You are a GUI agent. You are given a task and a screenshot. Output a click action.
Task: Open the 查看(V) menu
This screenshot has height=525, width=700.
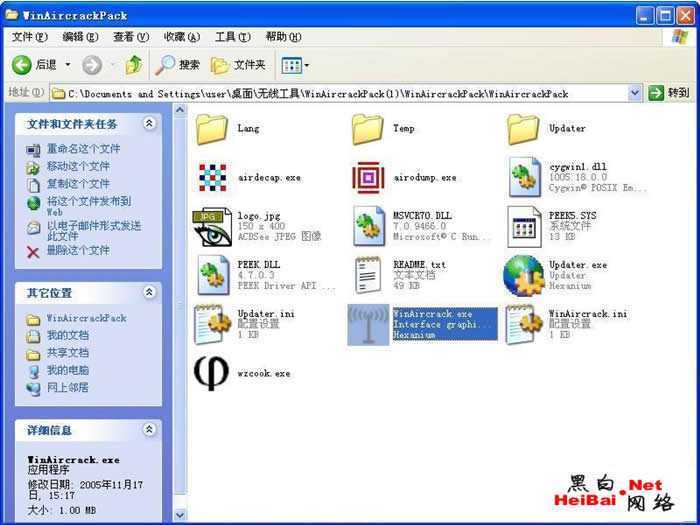(131, 37)
